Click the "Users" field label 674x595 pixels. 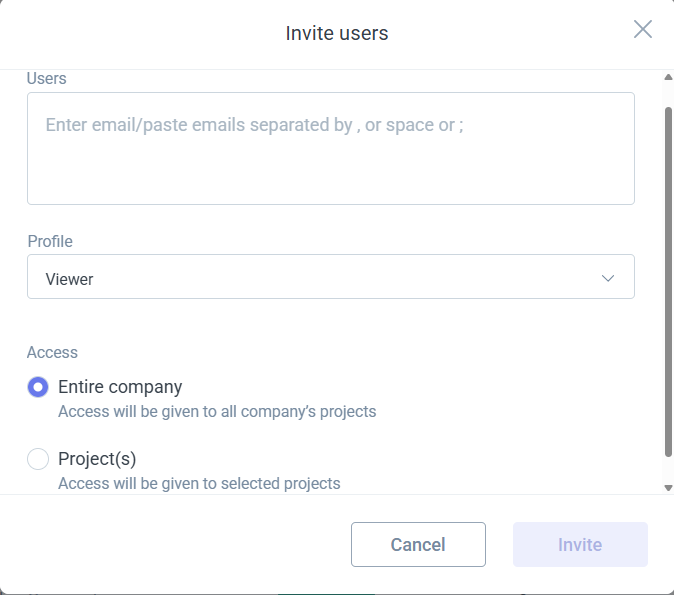click(47, 78)
